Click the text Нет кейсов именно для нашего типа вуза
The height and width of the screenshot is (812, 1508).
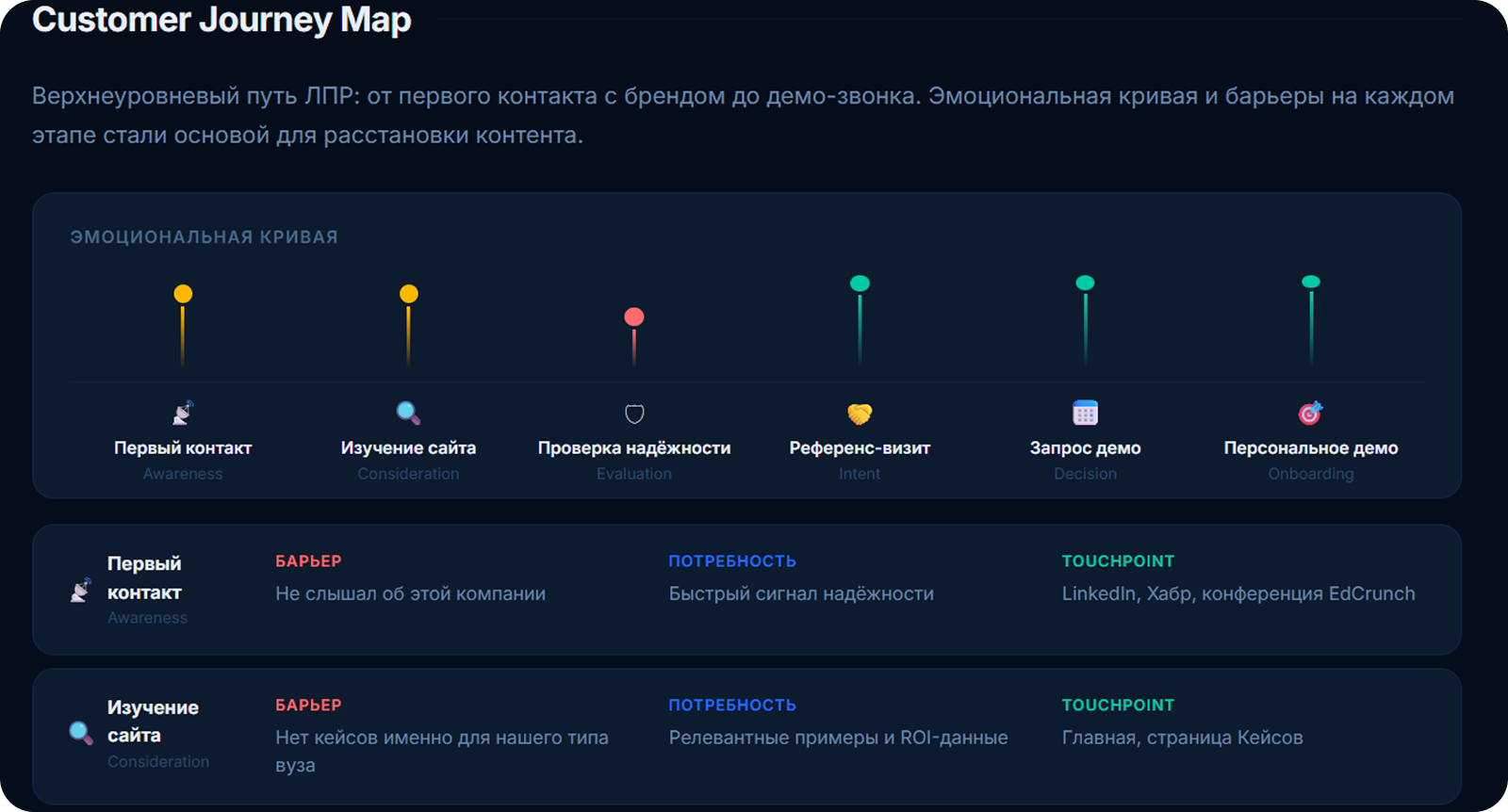tap(442, 751)
